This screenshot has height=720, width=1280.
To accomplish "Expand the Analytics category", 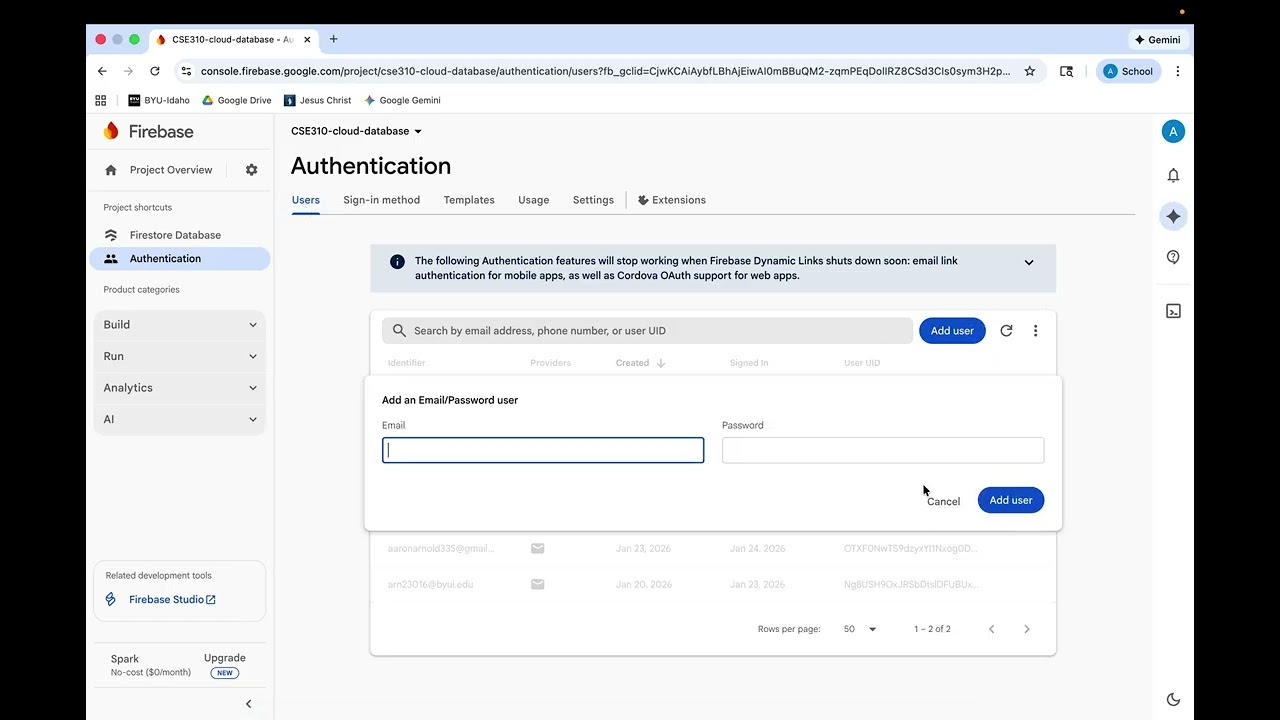I will click(180, 388).
